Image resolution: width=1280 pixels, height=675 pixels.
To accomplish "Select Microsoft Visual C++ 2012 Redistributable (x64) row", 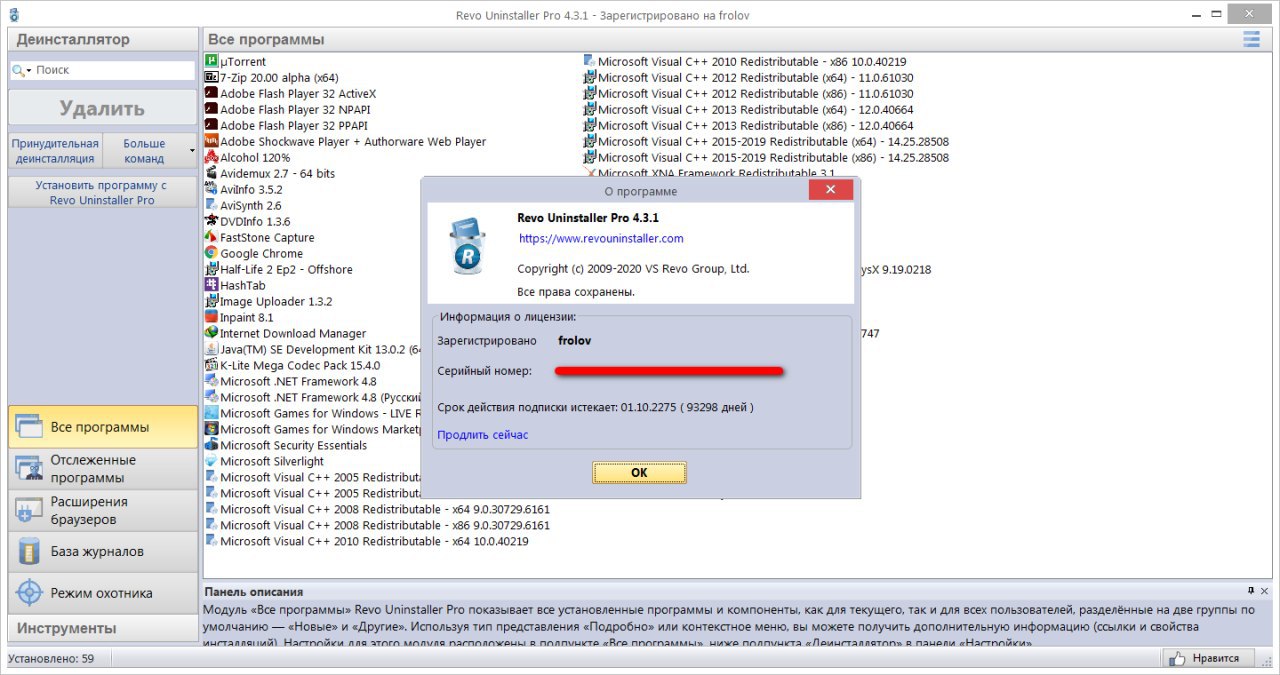I will [749, 77].
